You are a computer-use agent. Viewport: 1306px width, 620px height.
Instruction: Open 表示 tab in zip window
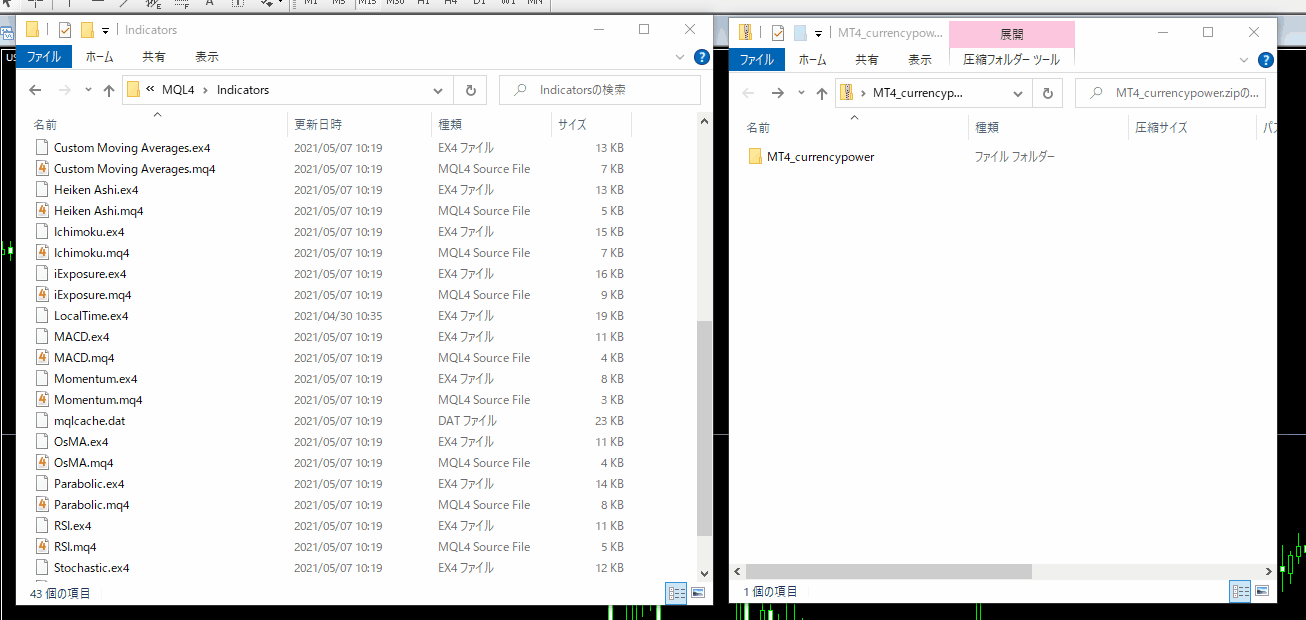pos(920,60)
